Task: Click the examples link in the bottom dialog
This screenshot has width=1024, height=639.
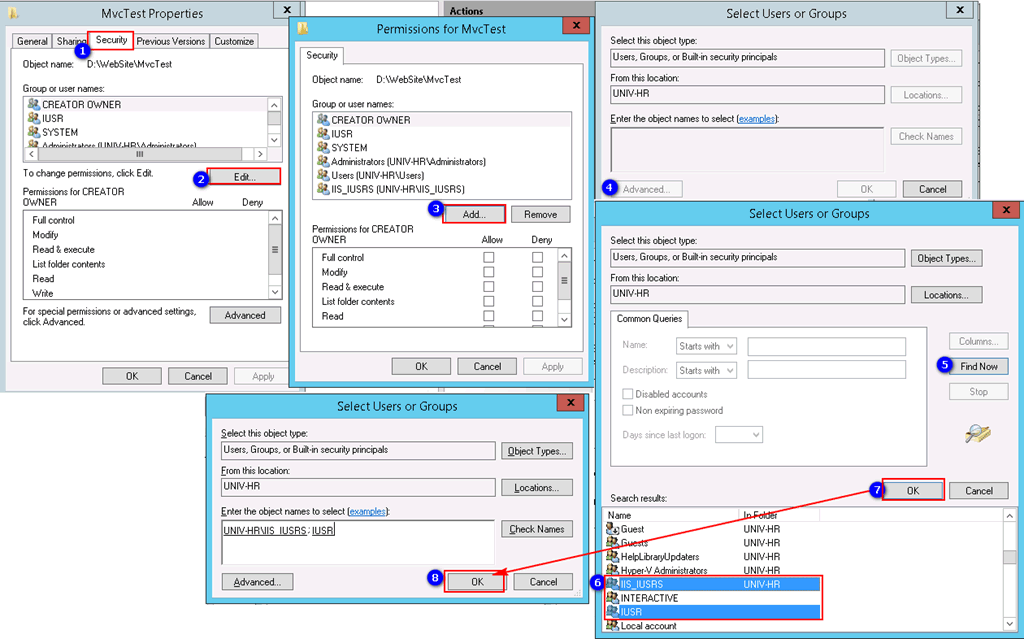Action: click(366, 511)
